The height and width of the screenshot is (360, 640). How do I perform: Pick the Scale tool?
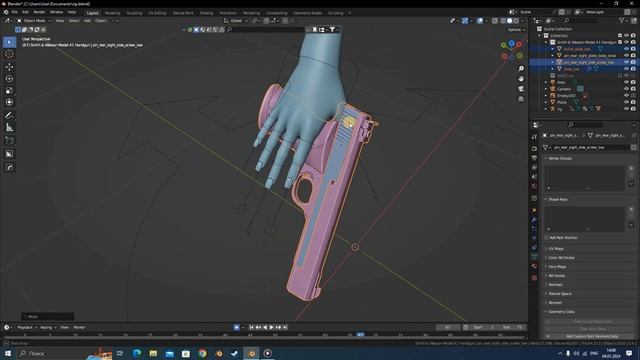coord(9,91)
